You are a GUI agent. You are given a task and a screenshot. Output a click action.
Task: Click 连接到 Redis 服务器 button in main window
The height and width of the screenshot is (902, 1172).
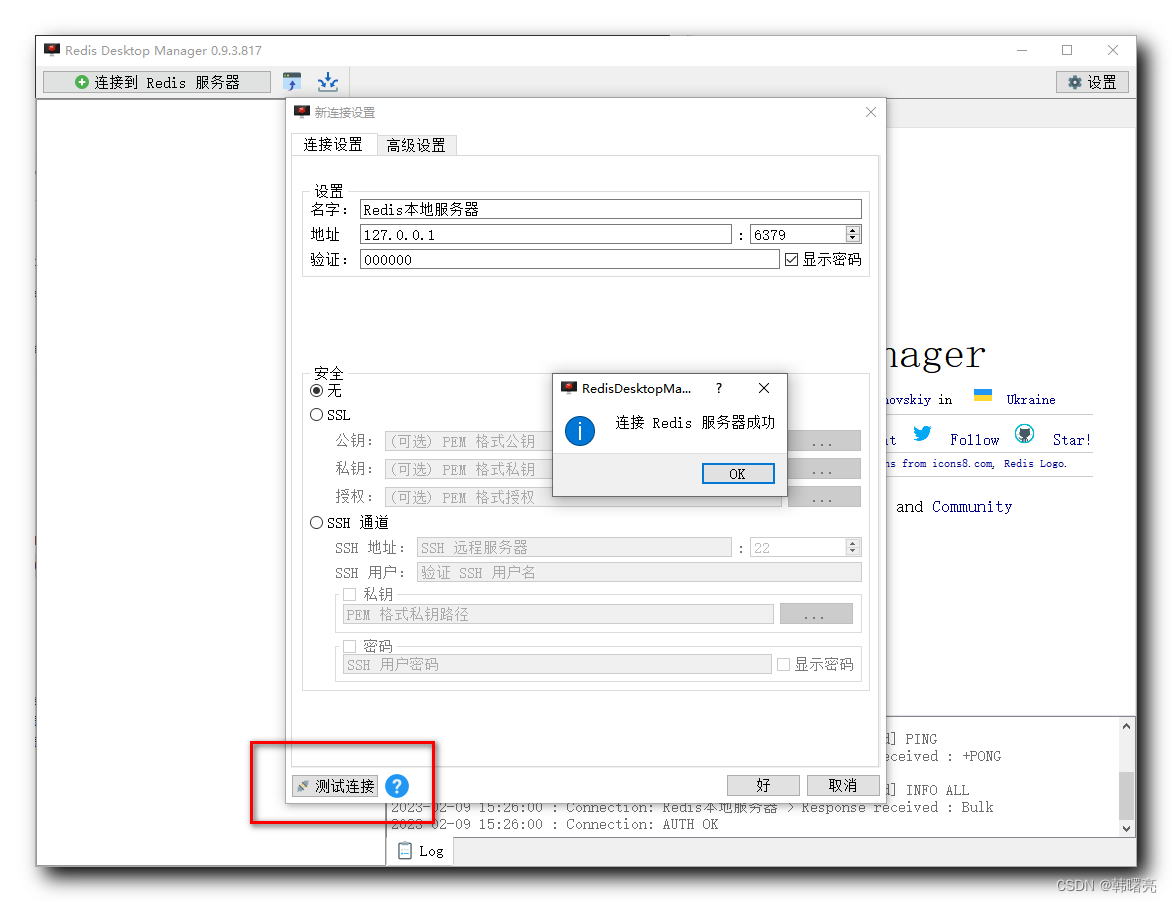tap(157, 82)
